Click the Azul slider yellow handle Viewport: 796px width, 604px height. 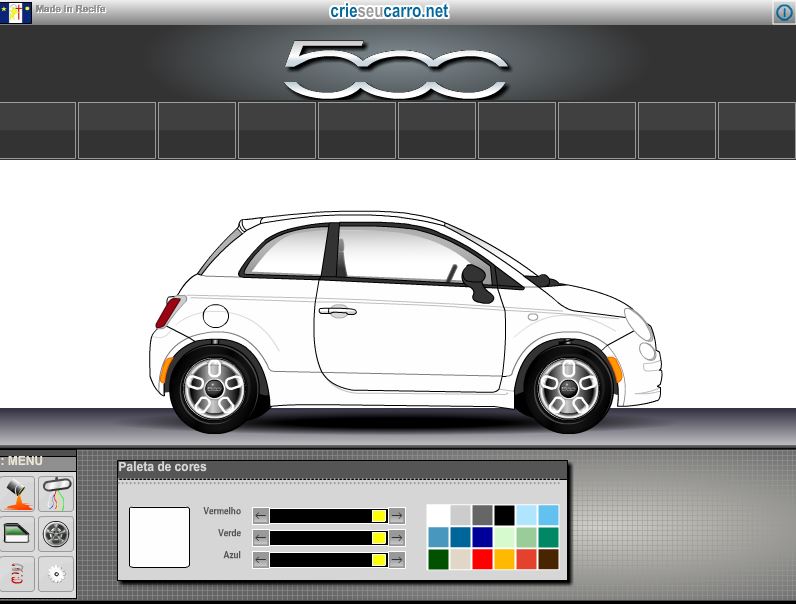pyautogui.click(x=379, y=560)
